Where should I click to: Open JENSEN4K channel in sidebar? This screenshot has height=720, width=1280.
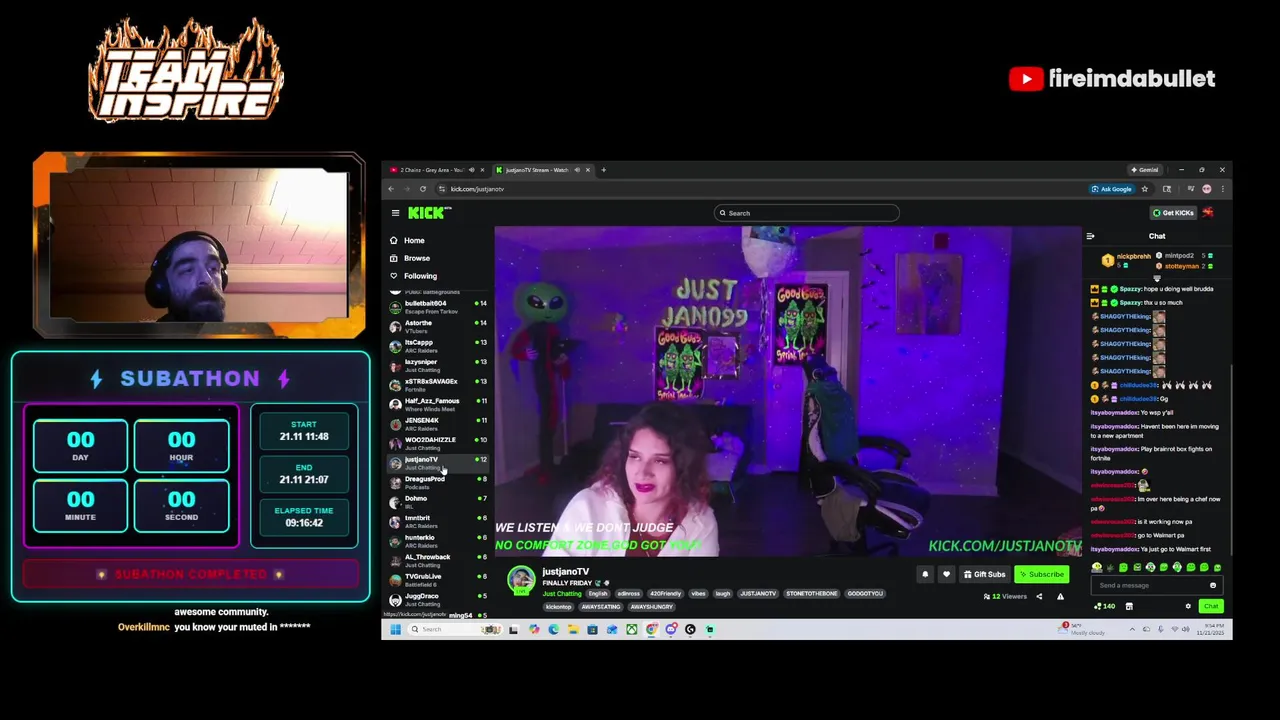(x=437, y=424)
